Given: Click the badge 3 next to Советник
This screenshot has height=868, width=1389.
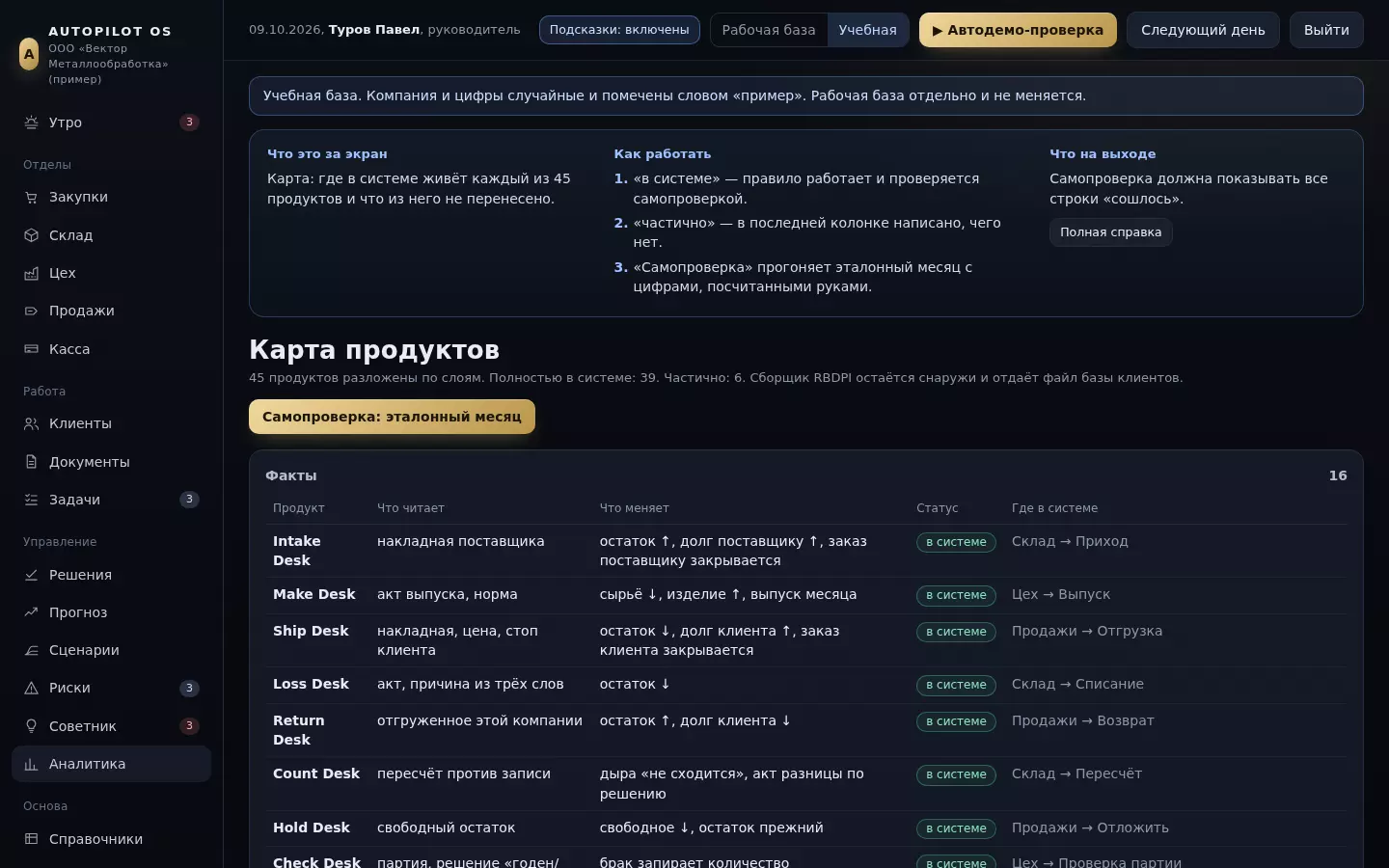Looking at the screenshot, I should [x=189, y=726].
